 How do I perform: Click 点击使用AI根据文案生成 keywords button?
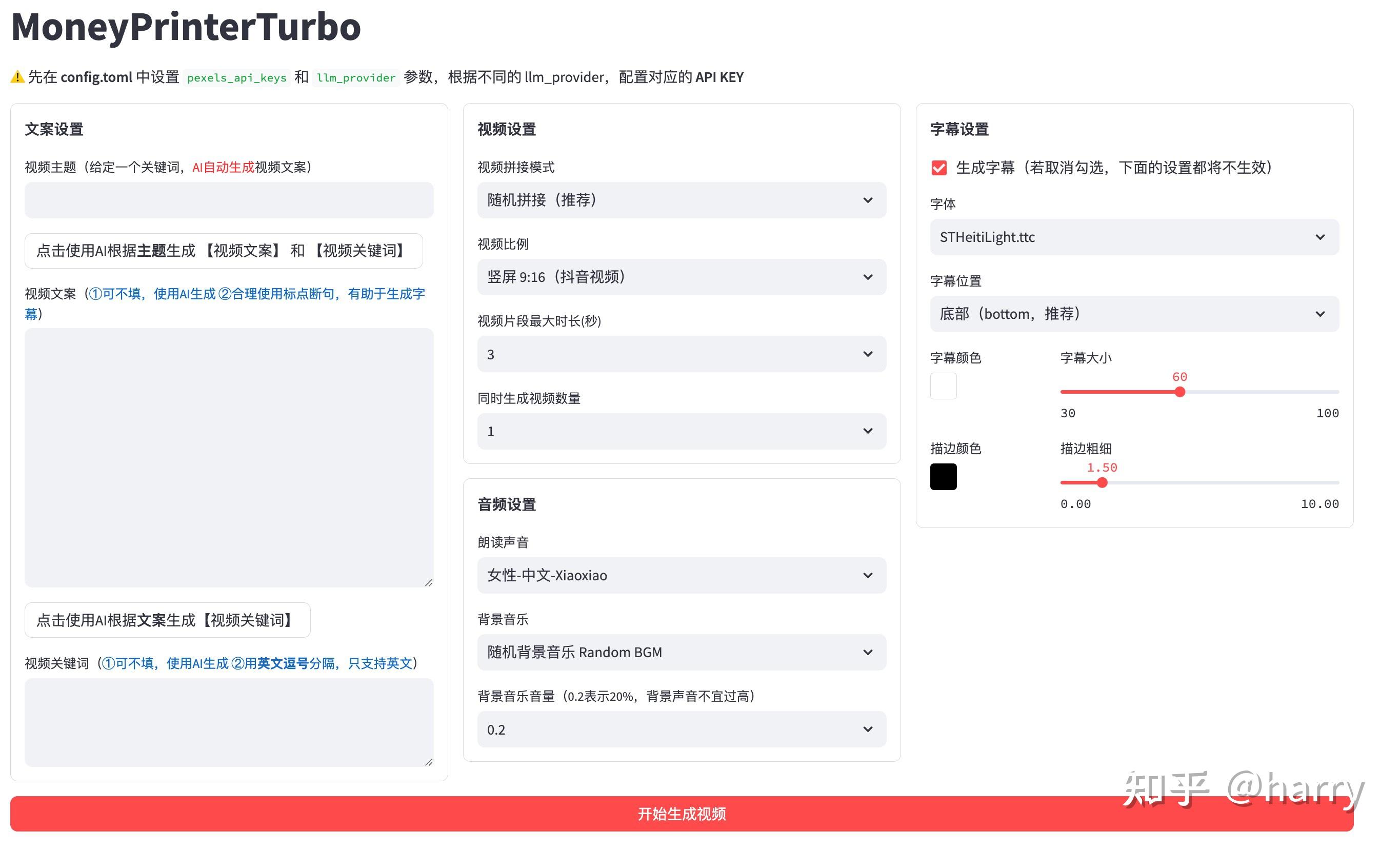pyautogui.click(x=167, y=620)
